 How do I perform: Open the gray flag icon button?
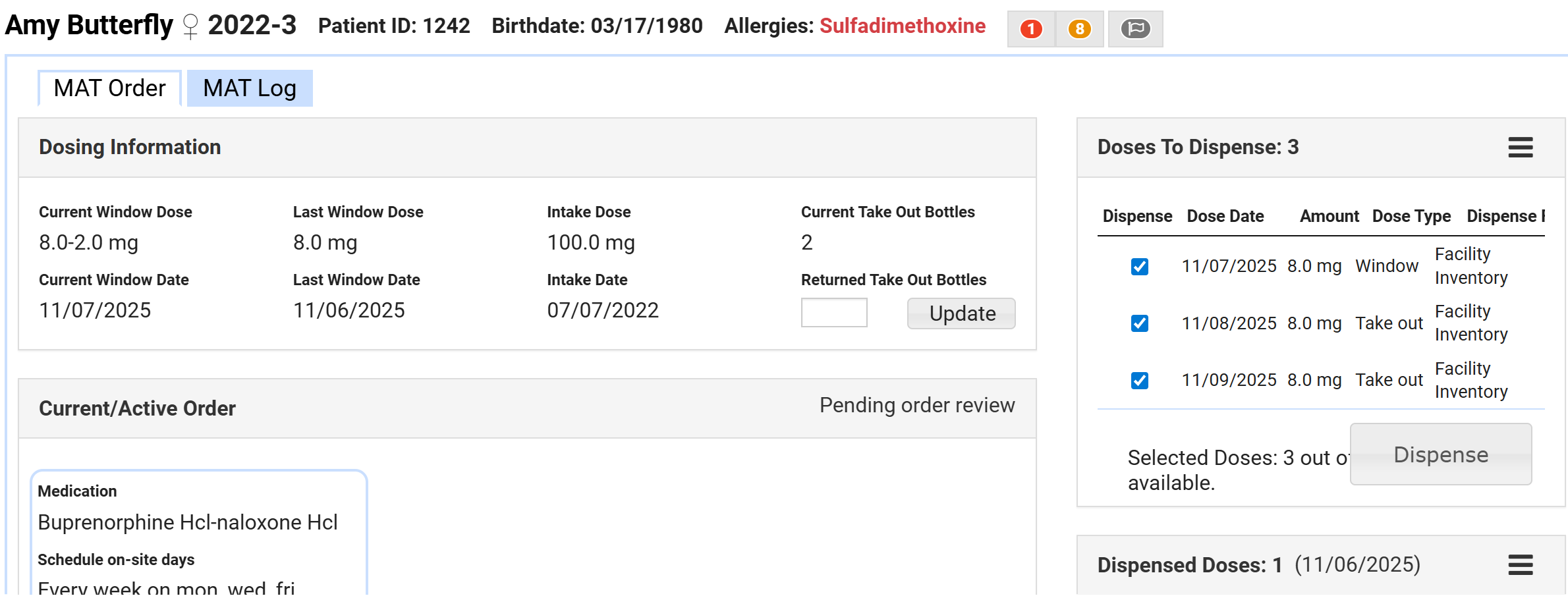tap(1135, 29)
